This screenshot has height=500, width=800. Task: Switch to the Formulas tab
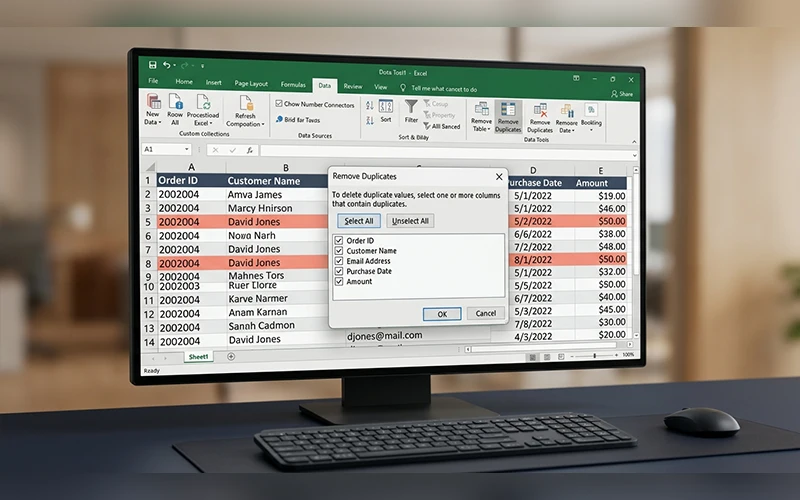click(x=293, y=84)
